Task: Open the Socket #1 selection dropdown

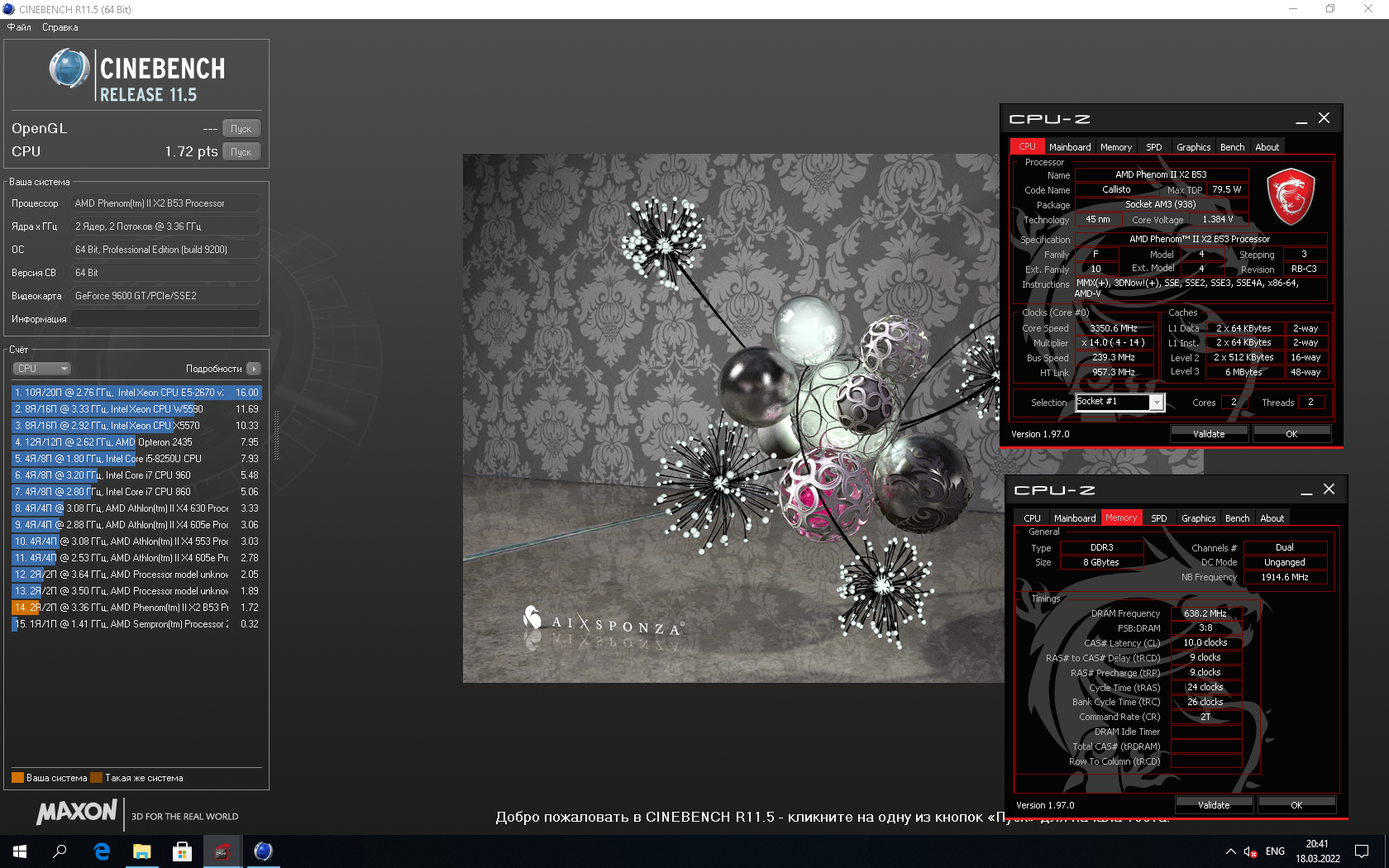Action: click(1119, 403)
